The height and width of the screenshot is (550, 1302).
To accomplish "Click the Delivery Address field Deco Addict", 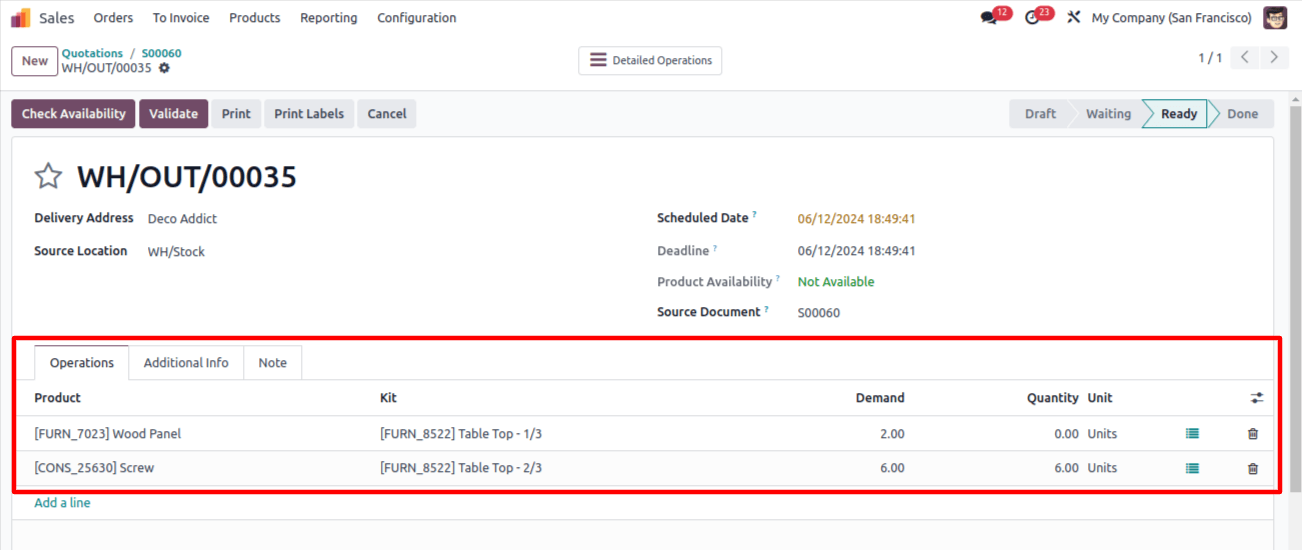I will click(182, 219).
